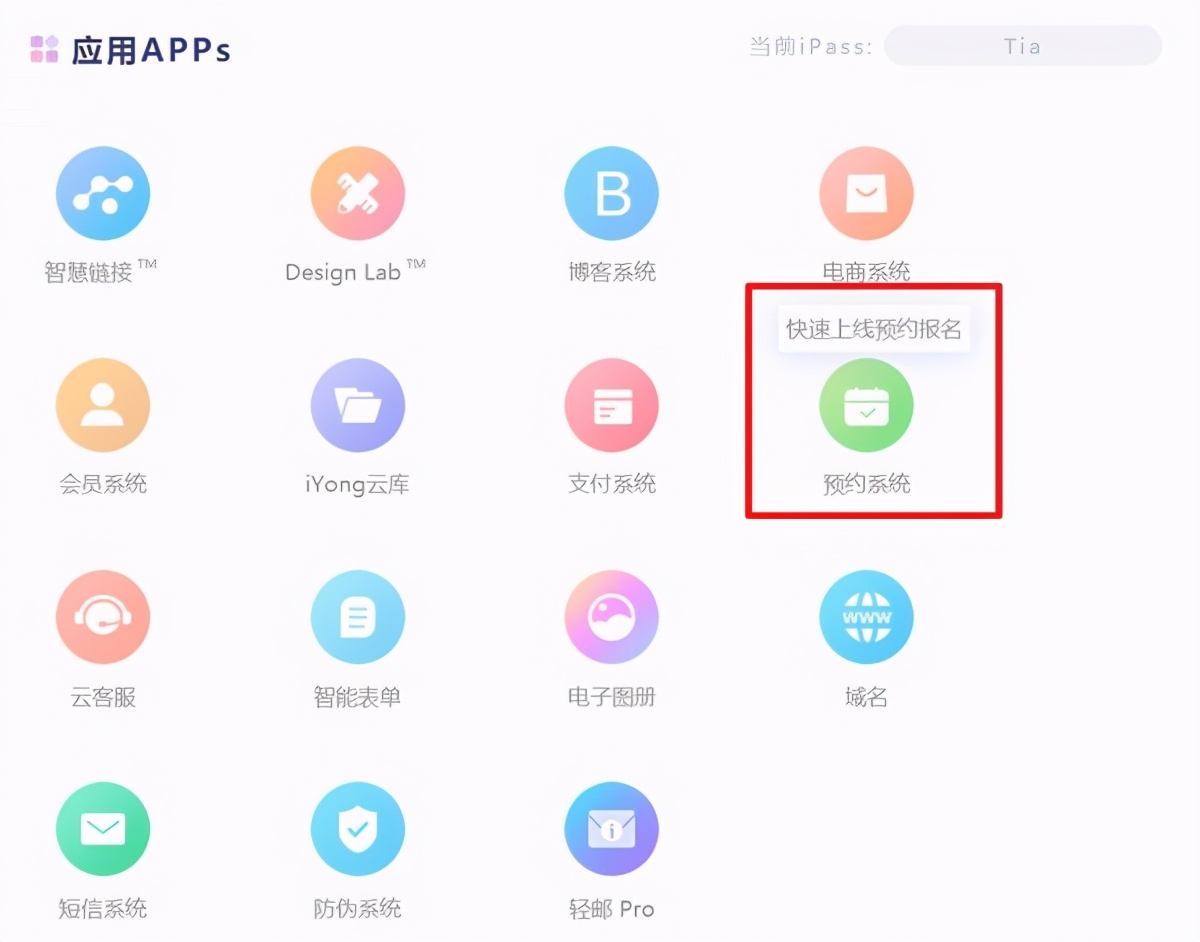Screen dimensions: 1200x942
Task: Click the 电子图册 label
Action: coord(612,697)
